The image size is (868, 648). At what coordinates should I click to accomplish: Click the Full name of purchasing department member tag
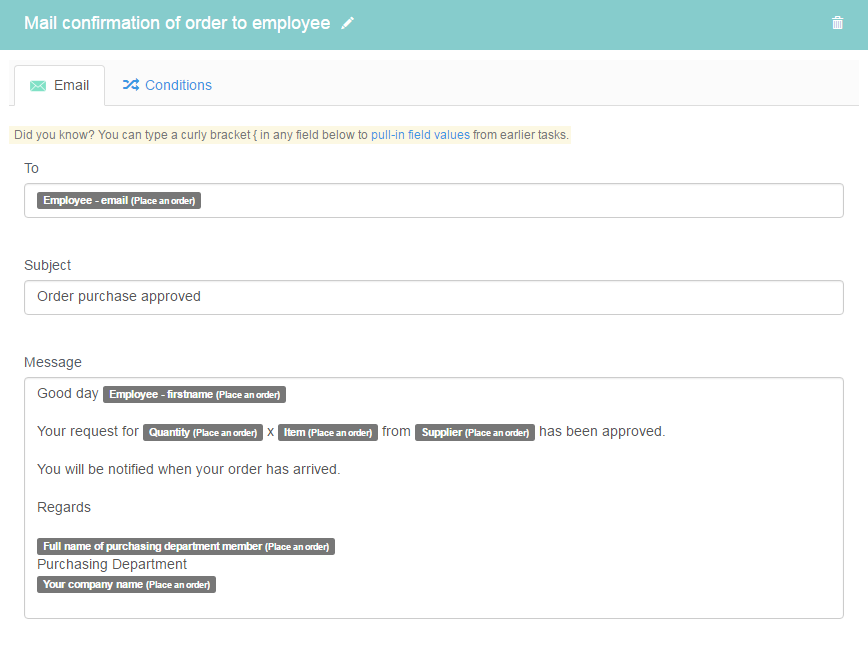[x=186, y=547]
